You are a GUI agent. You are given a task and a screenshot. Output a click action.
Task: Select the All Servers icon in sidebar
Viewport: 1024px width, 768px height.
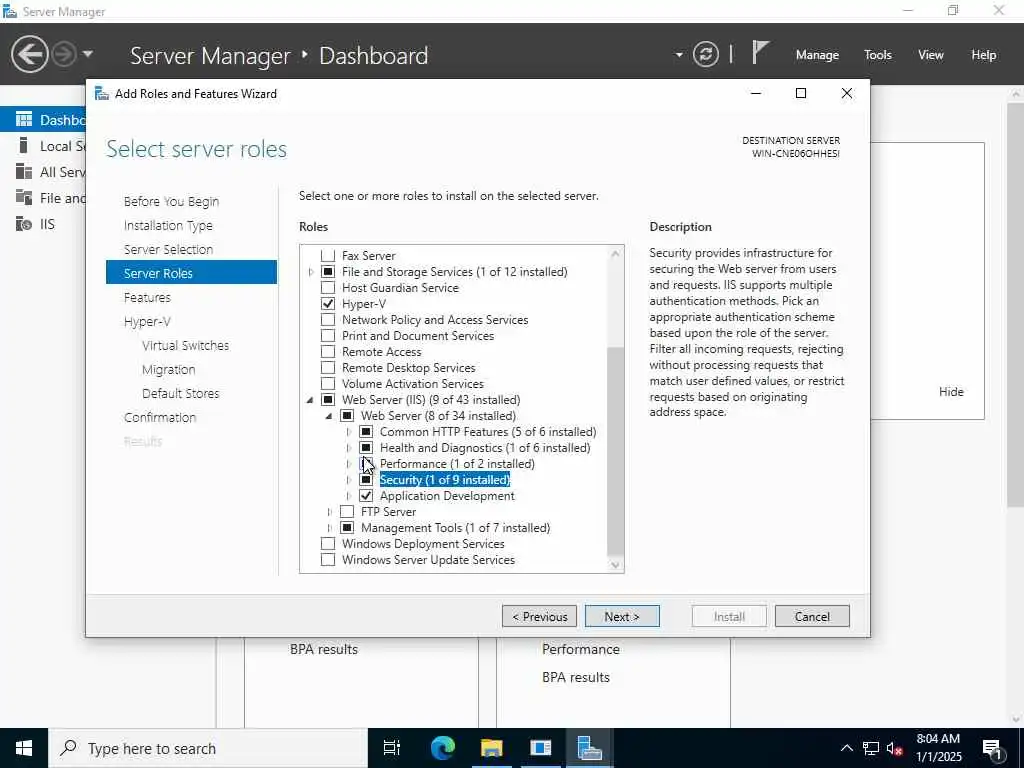24,172
